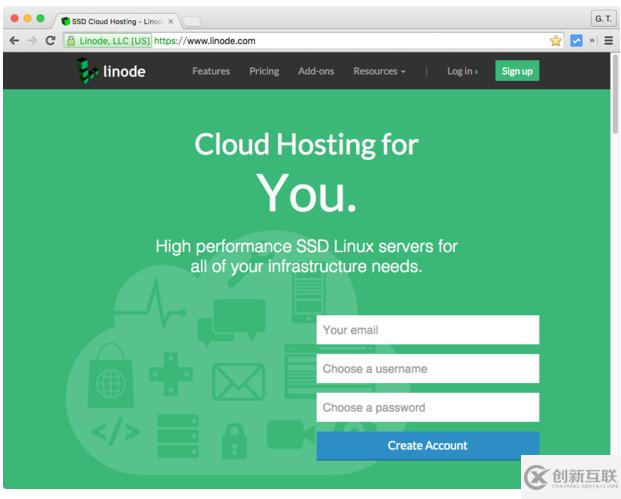Open the Chrome hamburger menu
The height and width of the screenshot is (499, 621).
[609, 40]
